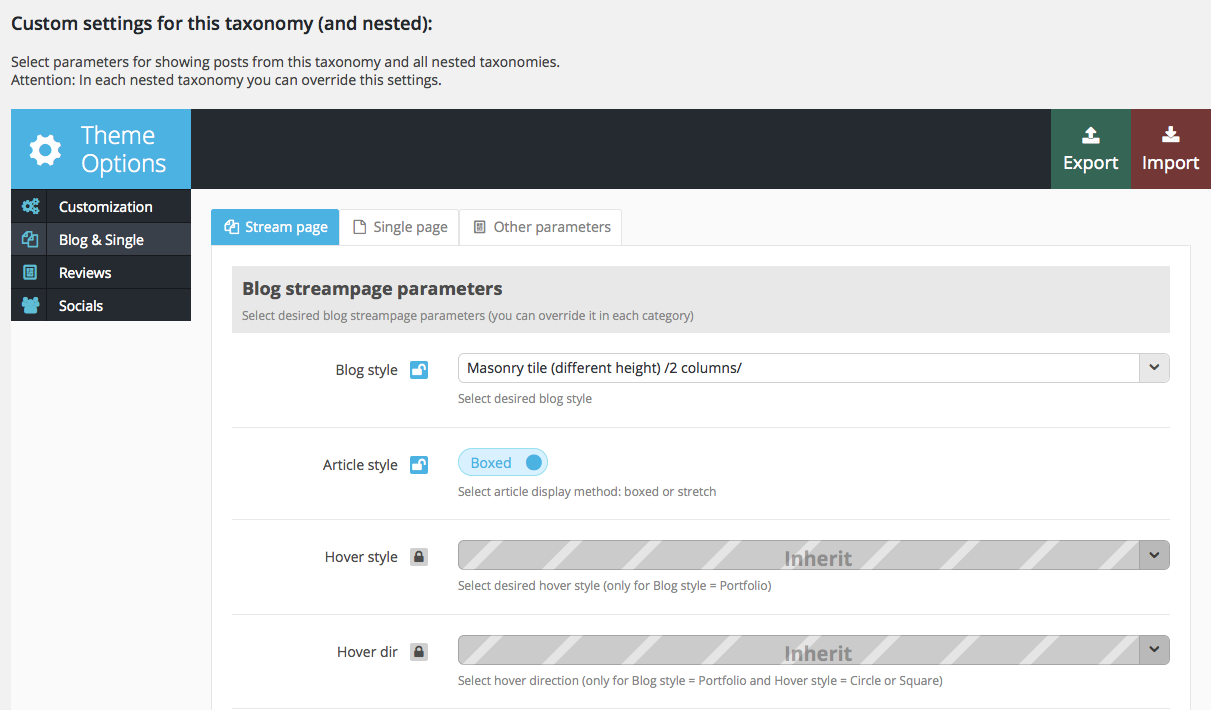
Task: Open the Other parameters tab
Action: point(541,227)
